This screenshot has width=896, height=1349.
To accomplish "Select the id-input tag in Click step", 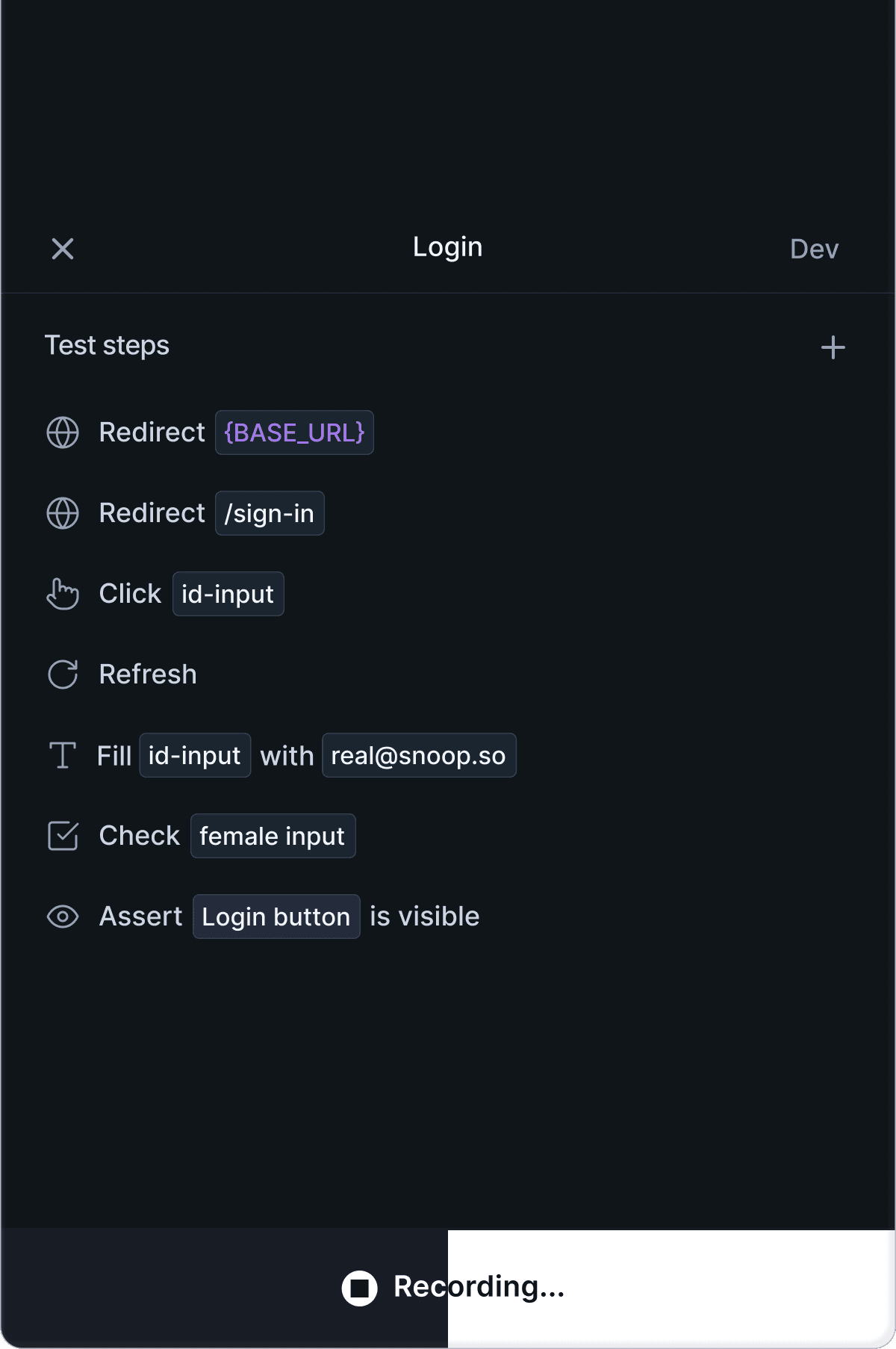I will [228, 594].
